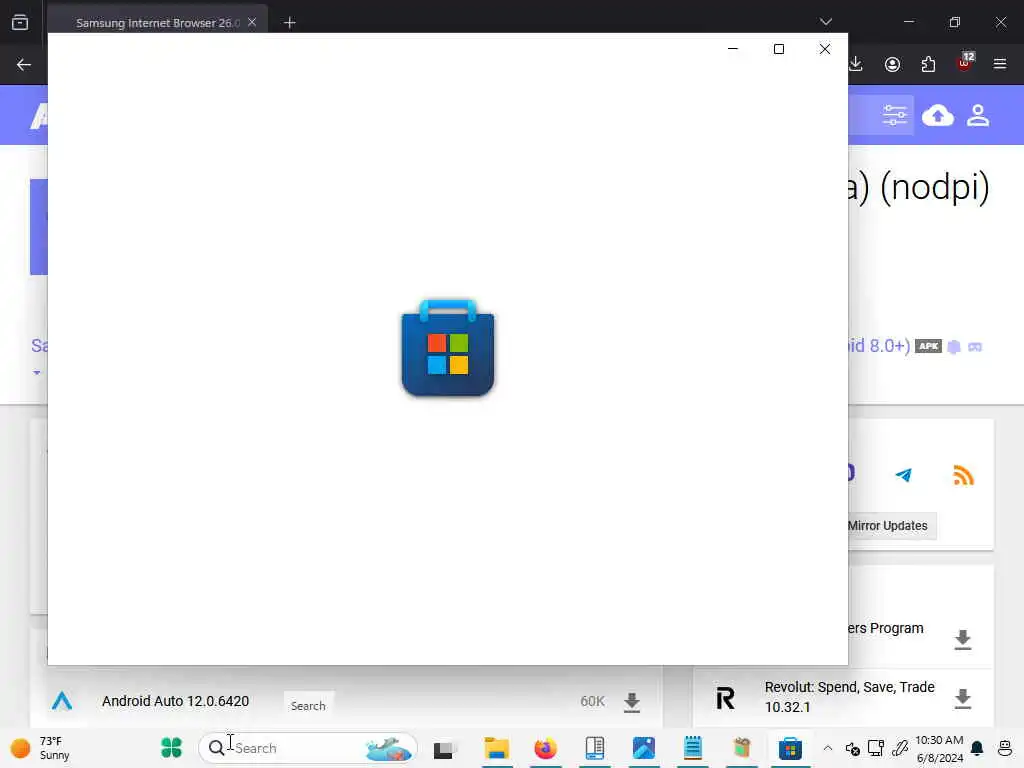Download the entry ending 'ers Program'

[x=963, y=639]
